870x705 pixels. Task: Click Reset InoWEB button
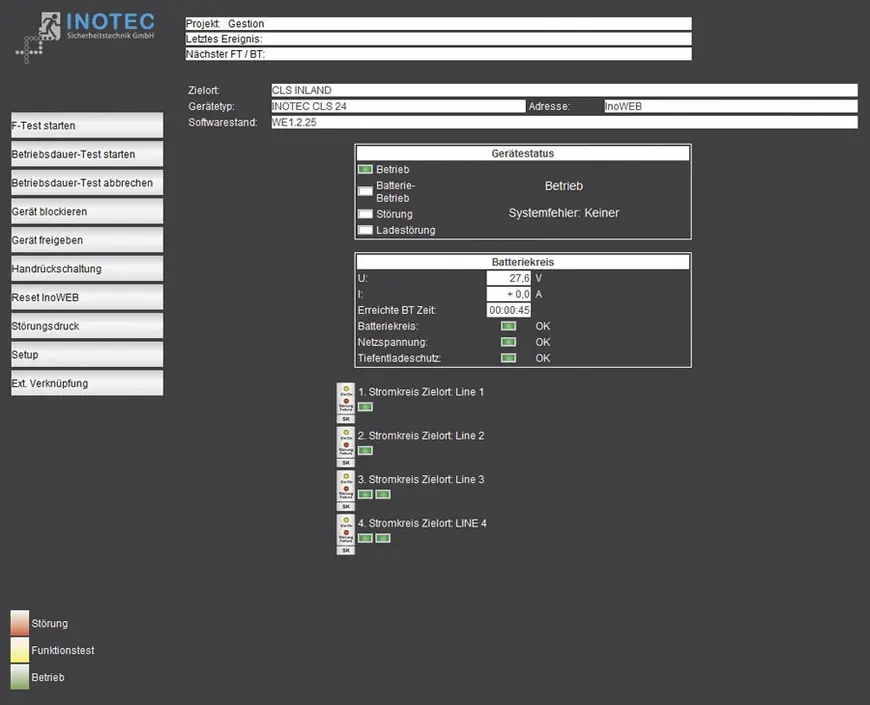pos(87,298)
